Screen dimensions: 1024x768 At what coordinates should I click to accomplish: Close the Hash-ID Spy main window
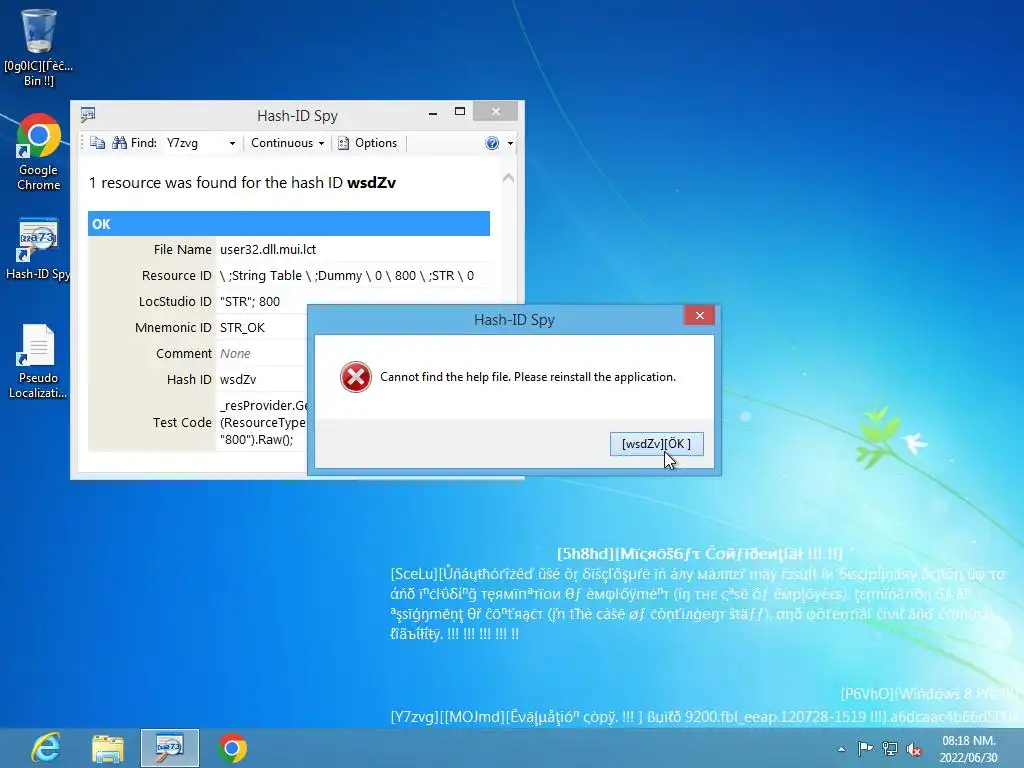click(496, 112)
